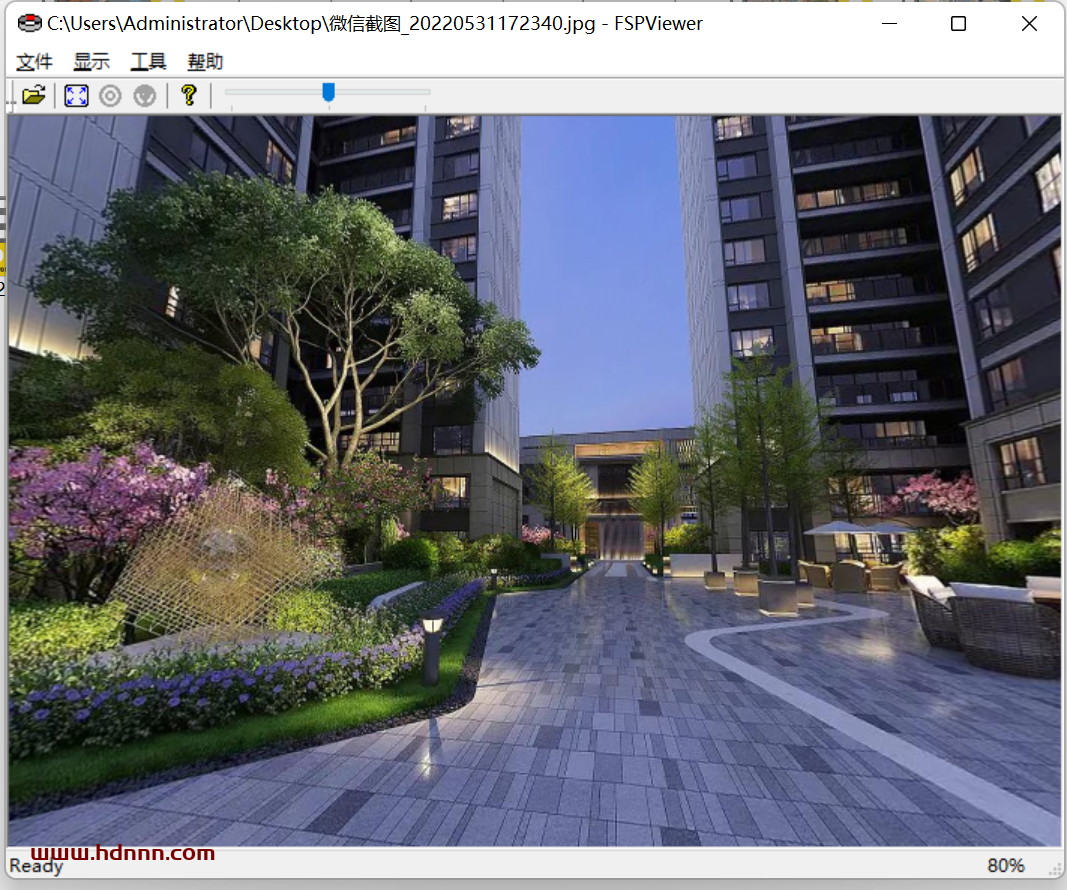Minimize the FSPViewer window
1067x890 pixels.
(x=889, y=24)
